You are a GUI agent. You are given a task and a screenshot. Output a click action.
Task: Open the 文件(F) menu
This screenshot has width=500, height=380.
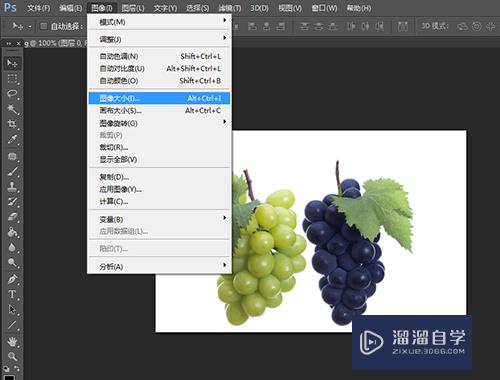point(38,8)
